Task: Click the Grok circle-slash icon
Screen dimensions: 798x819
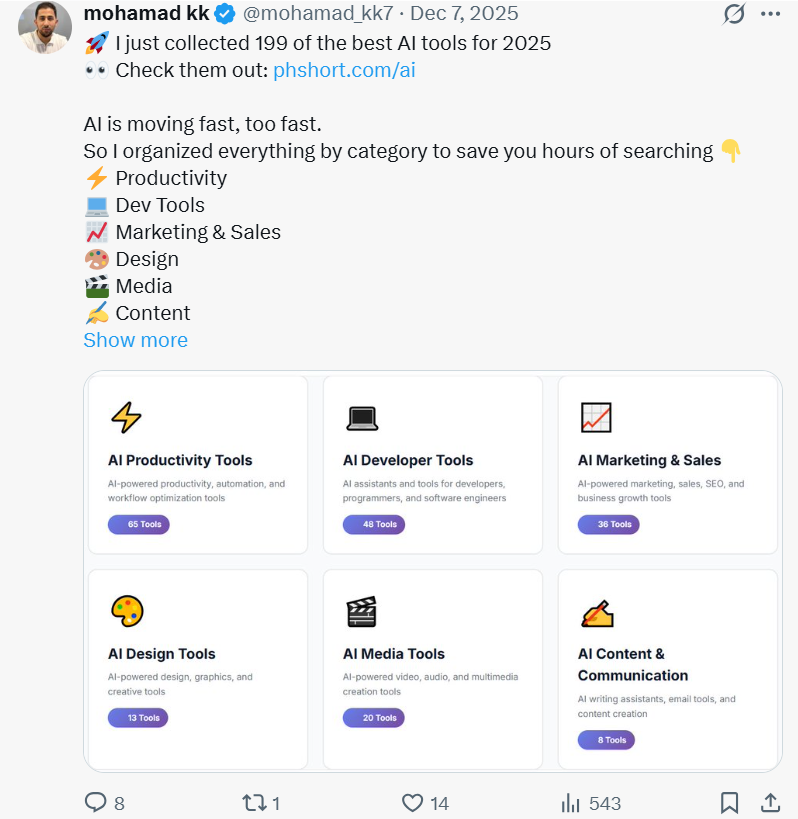Action: click(x=733, y=14)
